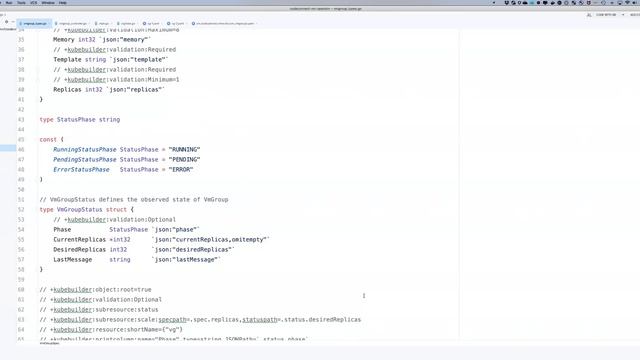Click the PendingStatusPhase constant name
640x360 pixels.
[x=84, y=160]
